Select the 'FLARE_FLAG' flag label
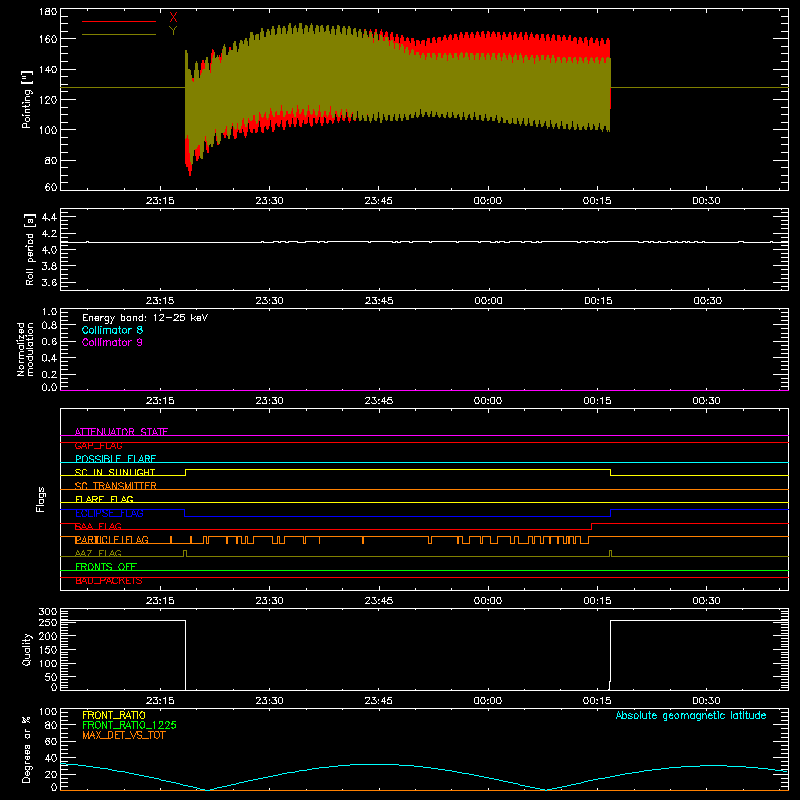This screenshot has width=800, height=800. point(104,499)
